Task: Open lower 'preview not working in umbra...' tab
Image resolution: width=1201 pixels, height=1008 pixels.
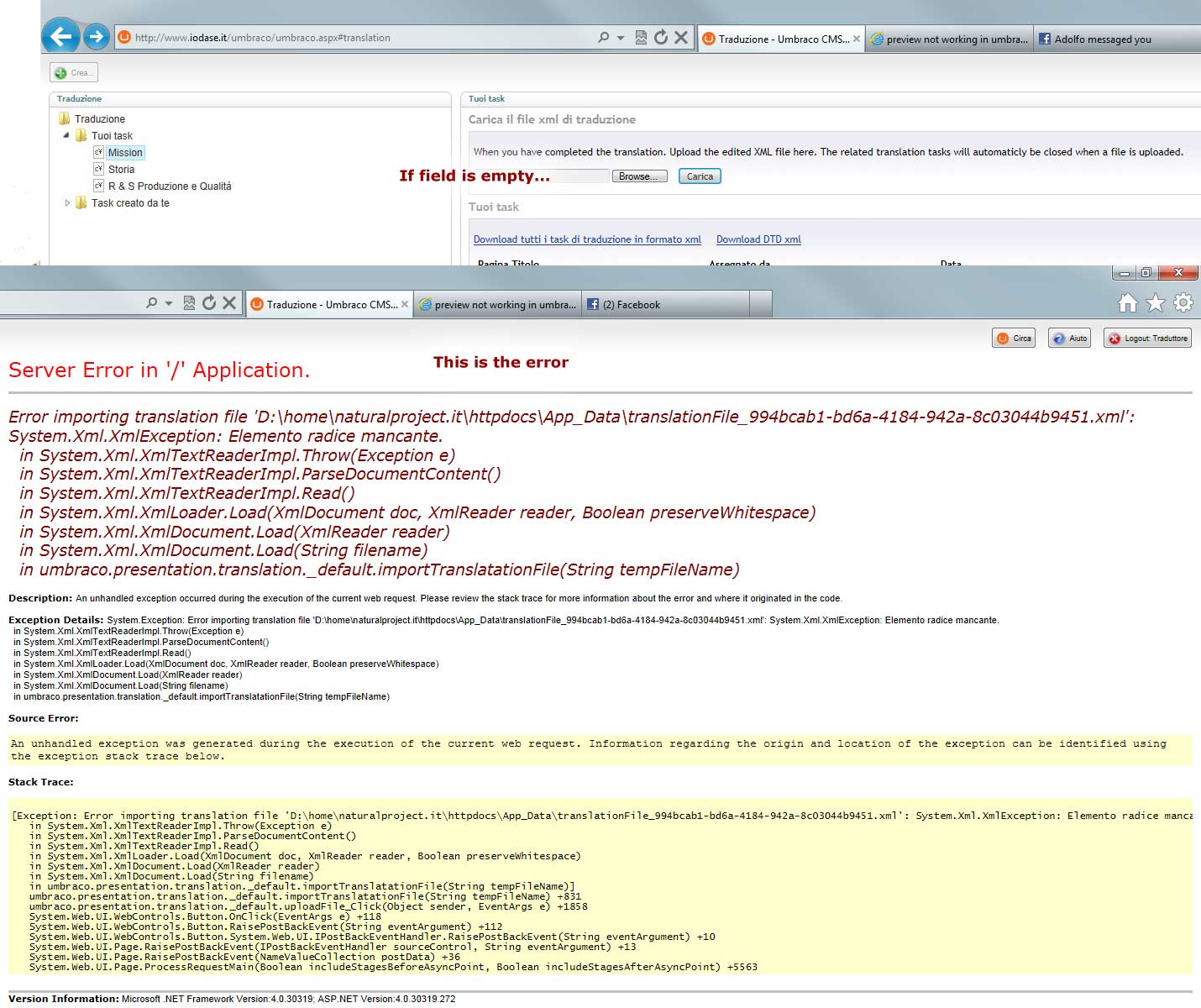Action: pos(498,305)
